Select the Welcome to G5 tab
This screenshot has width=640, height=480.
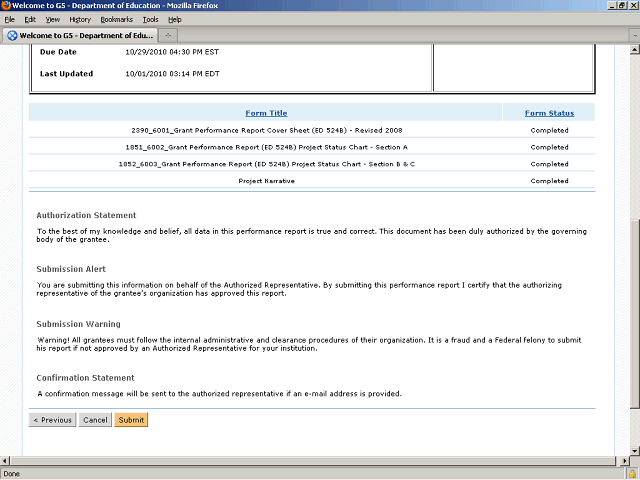pyautogui.click(x=80, y=36)
